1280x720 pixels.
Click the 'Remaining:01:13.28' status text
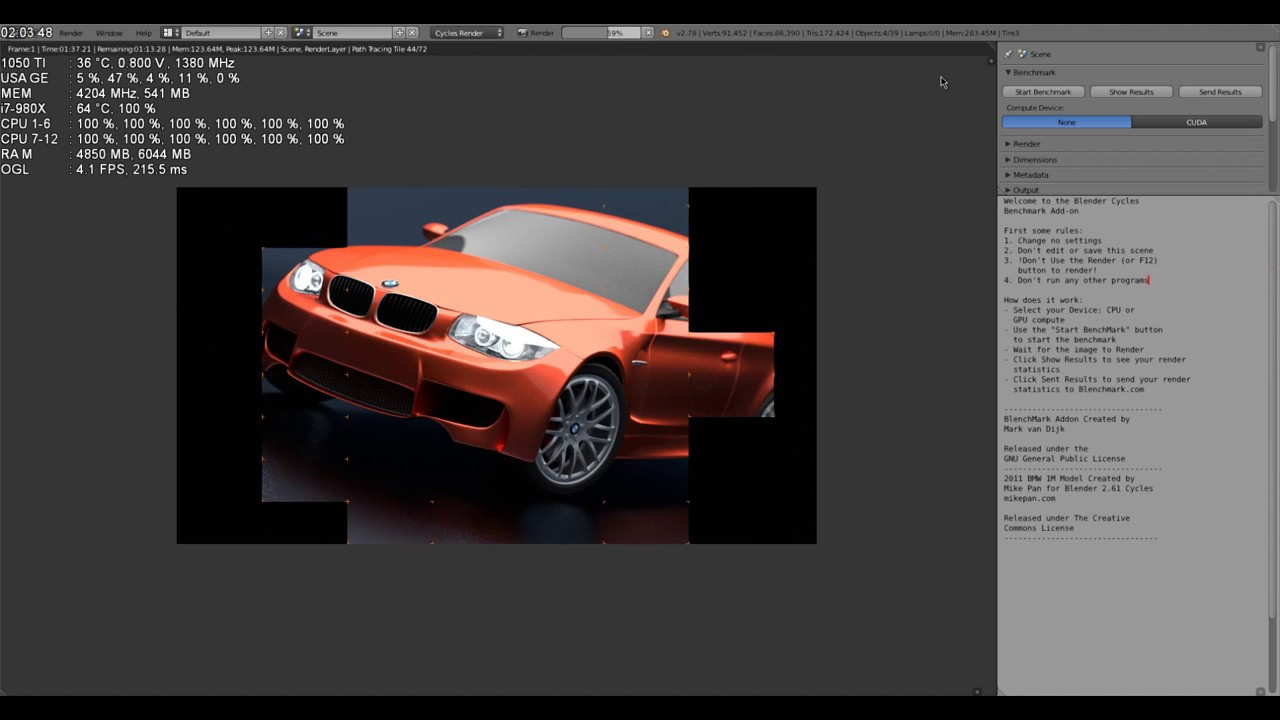point(130,49)
